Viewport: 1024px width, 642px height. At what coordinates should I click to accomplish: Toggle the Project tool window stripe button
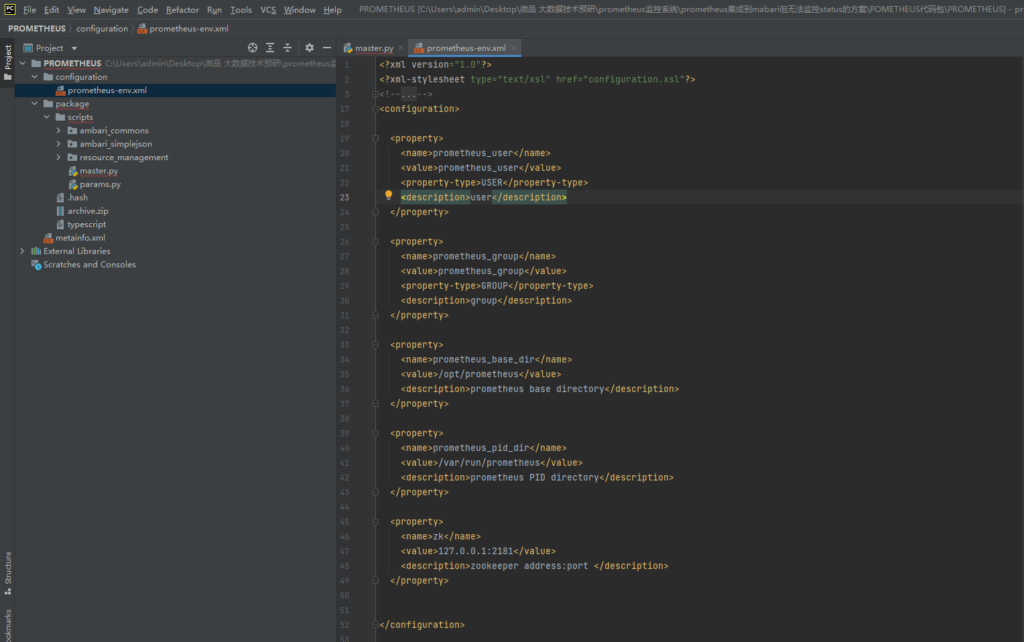pos(8,62)
